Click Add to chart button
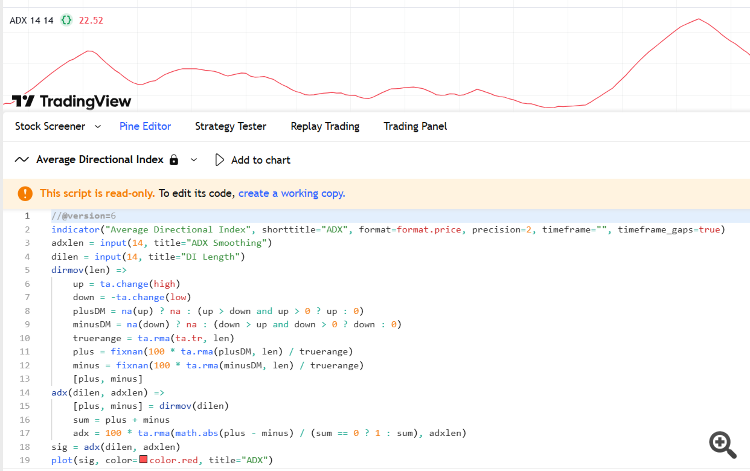 253,160
